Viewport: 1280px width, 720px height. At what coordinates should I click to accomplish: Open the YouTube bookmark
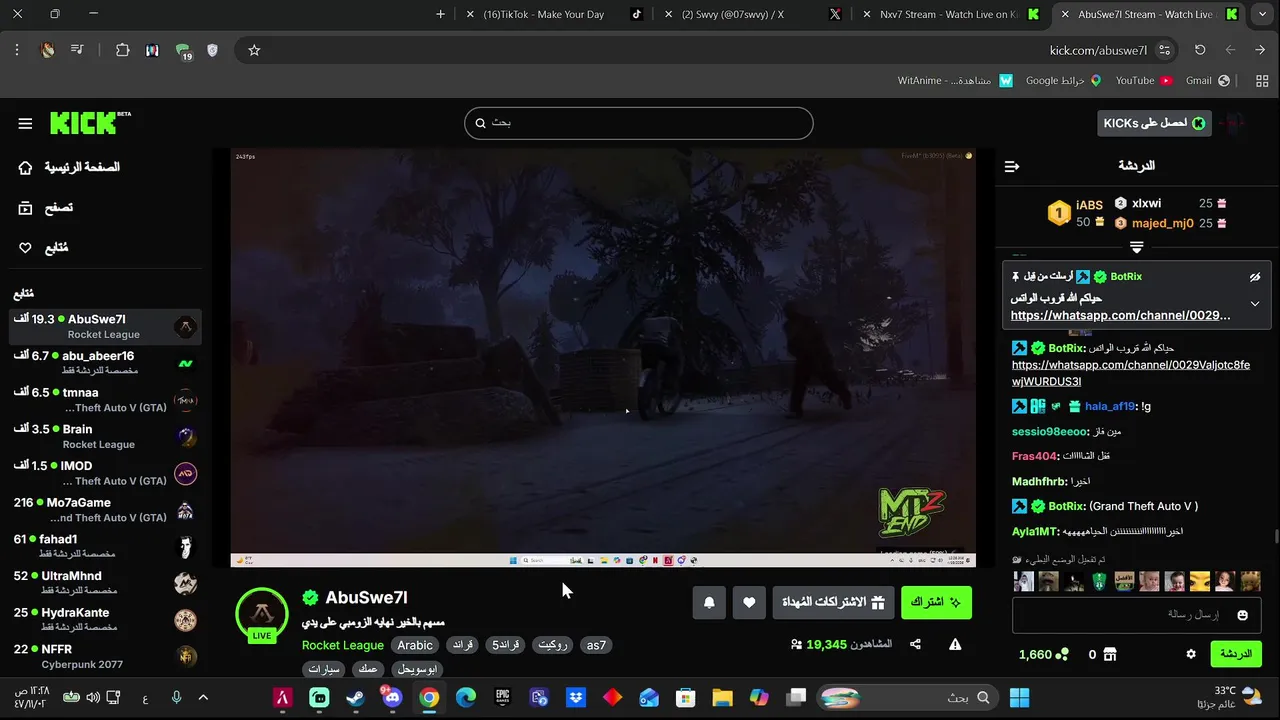point(1143,80)
